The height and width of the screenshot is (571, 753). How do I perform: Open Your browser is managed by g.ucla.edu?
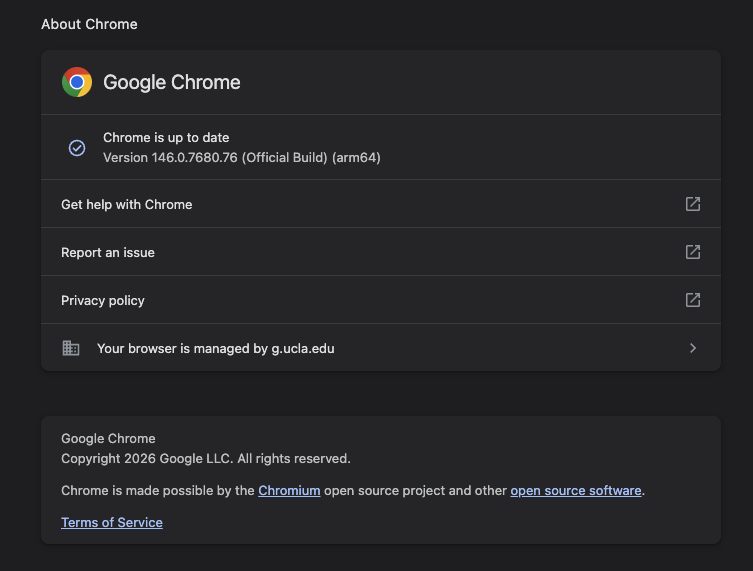381,348
